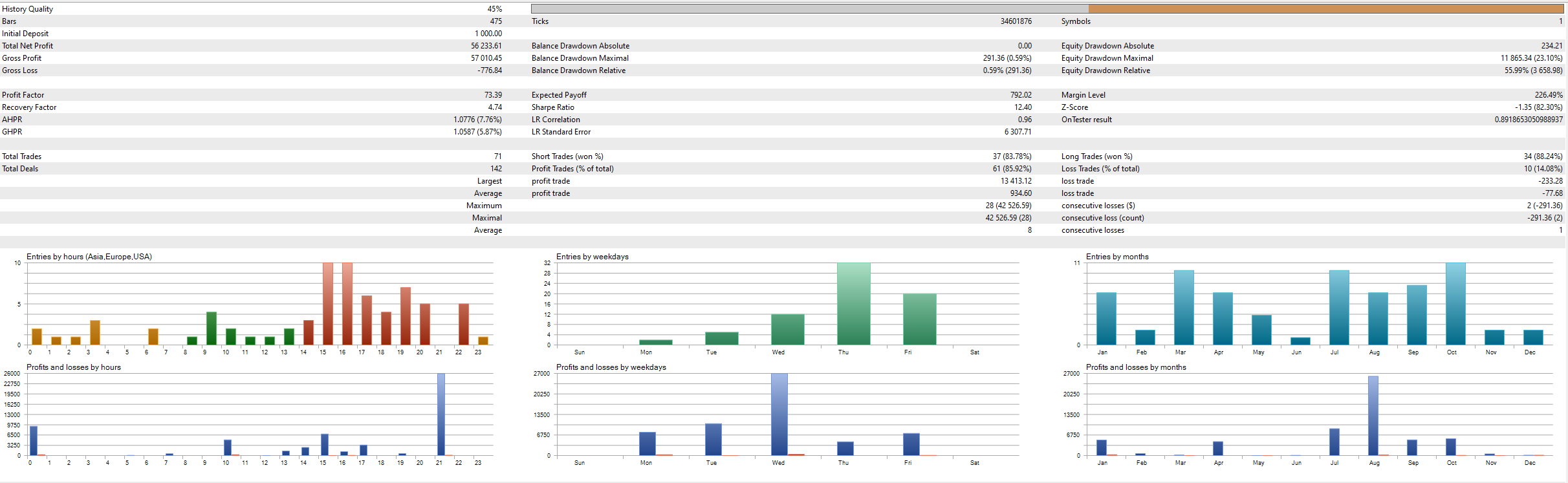1568x483 pixels.
Task: Click hour 15 bar in Entries by hours
Action: 328,304
